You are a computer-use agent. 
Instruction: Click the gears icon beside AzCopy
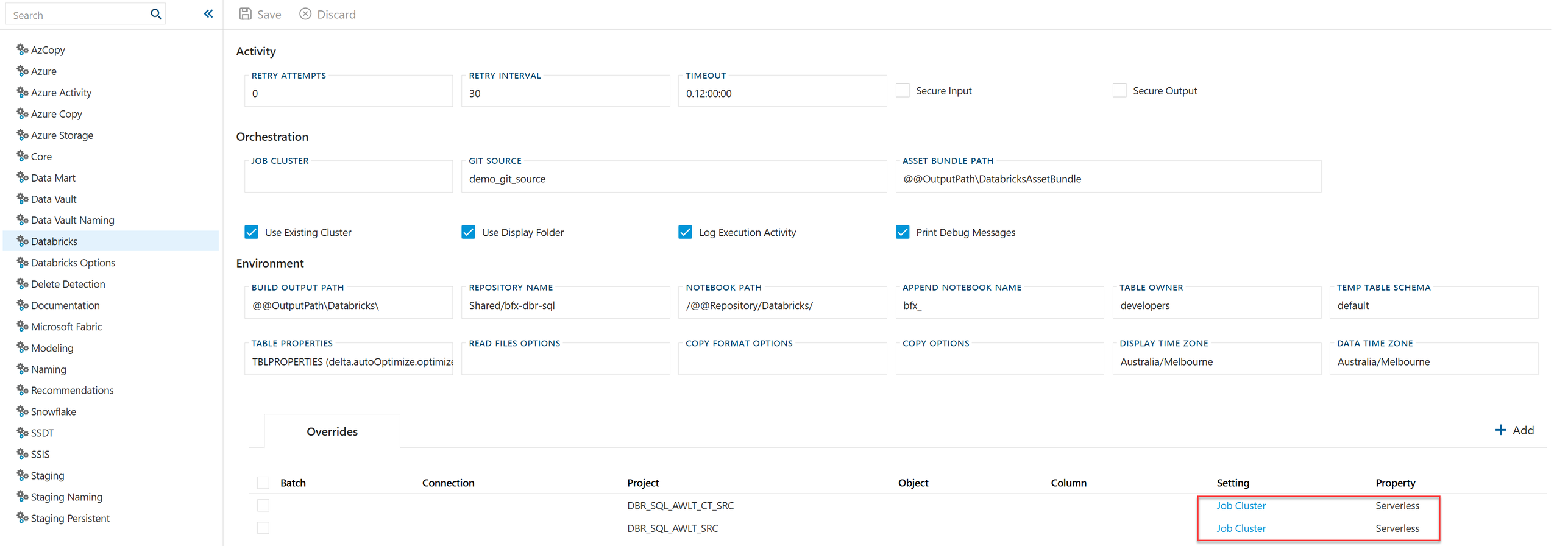23,49
